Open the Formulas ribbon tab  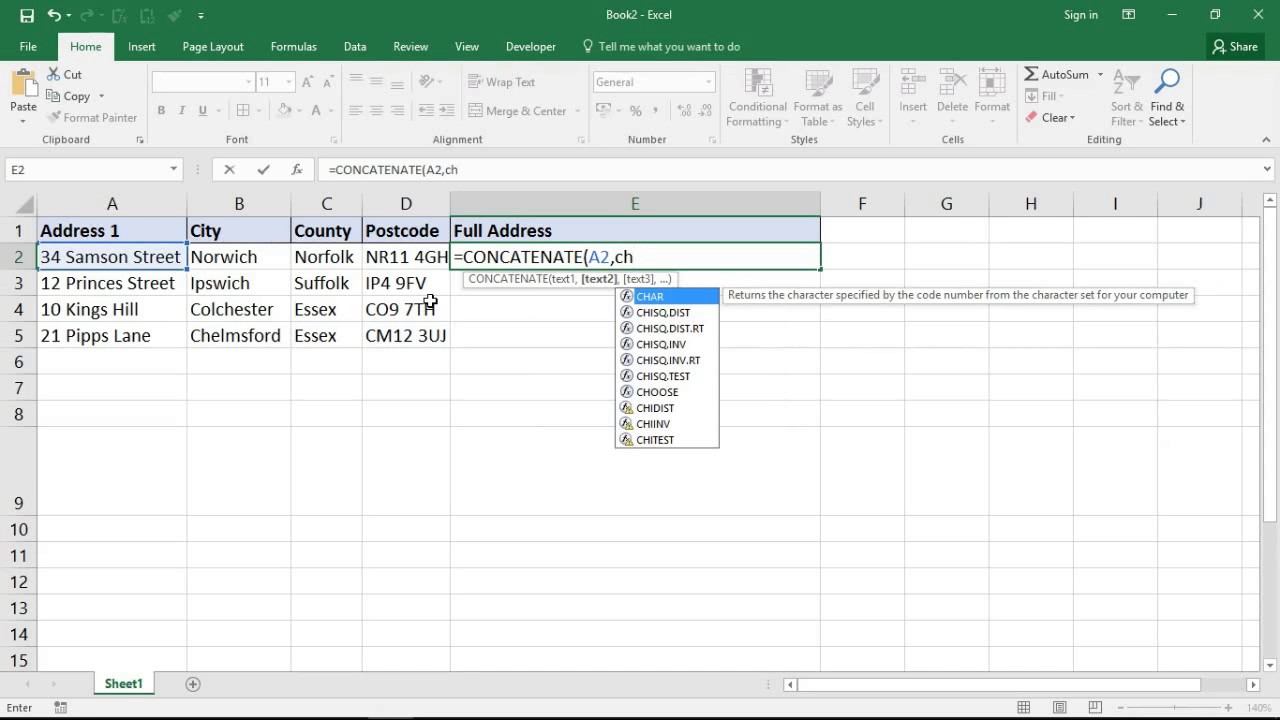click(293, 47)
